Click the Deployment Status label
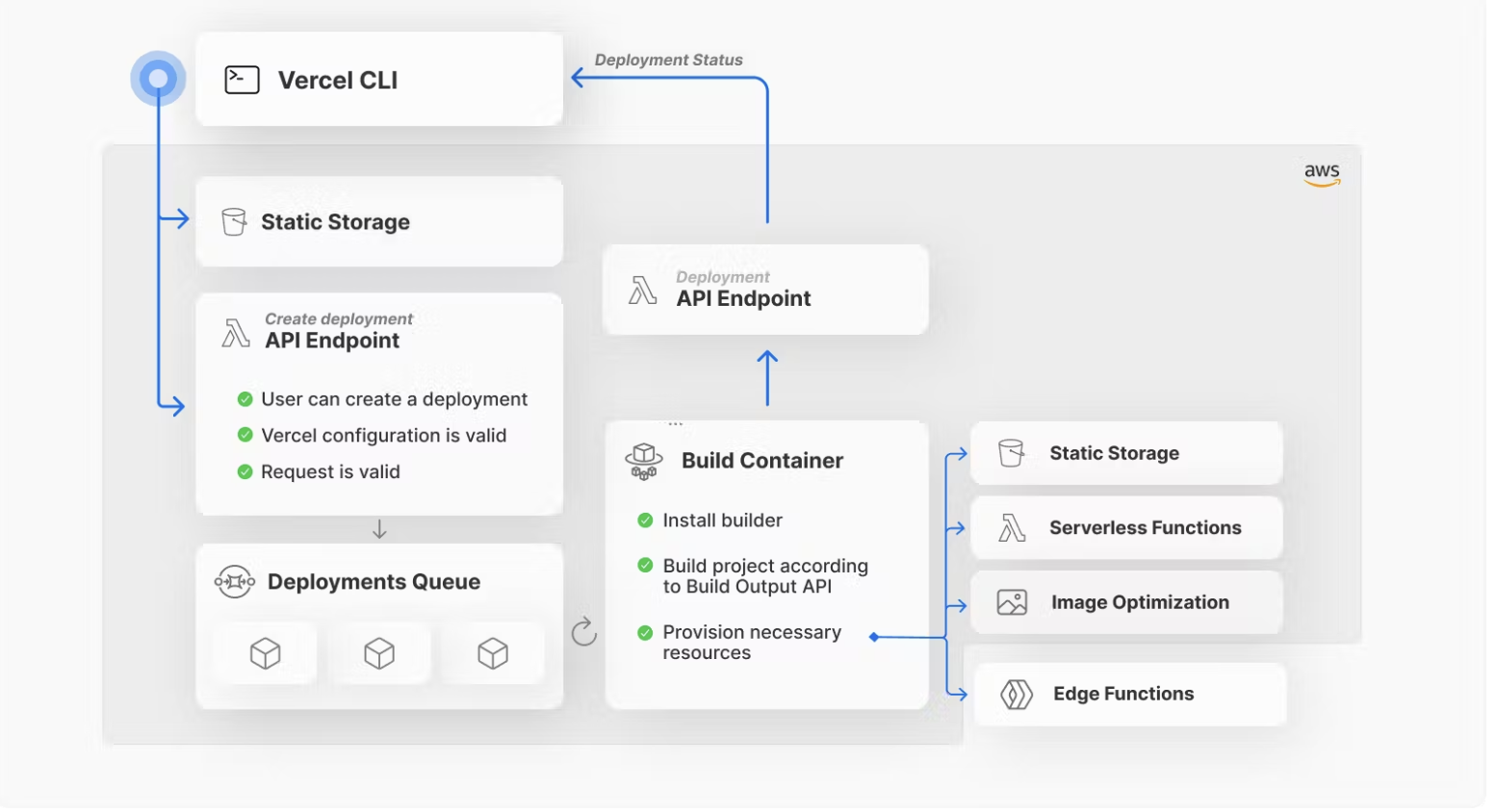1496x812 pixels. 668,60
